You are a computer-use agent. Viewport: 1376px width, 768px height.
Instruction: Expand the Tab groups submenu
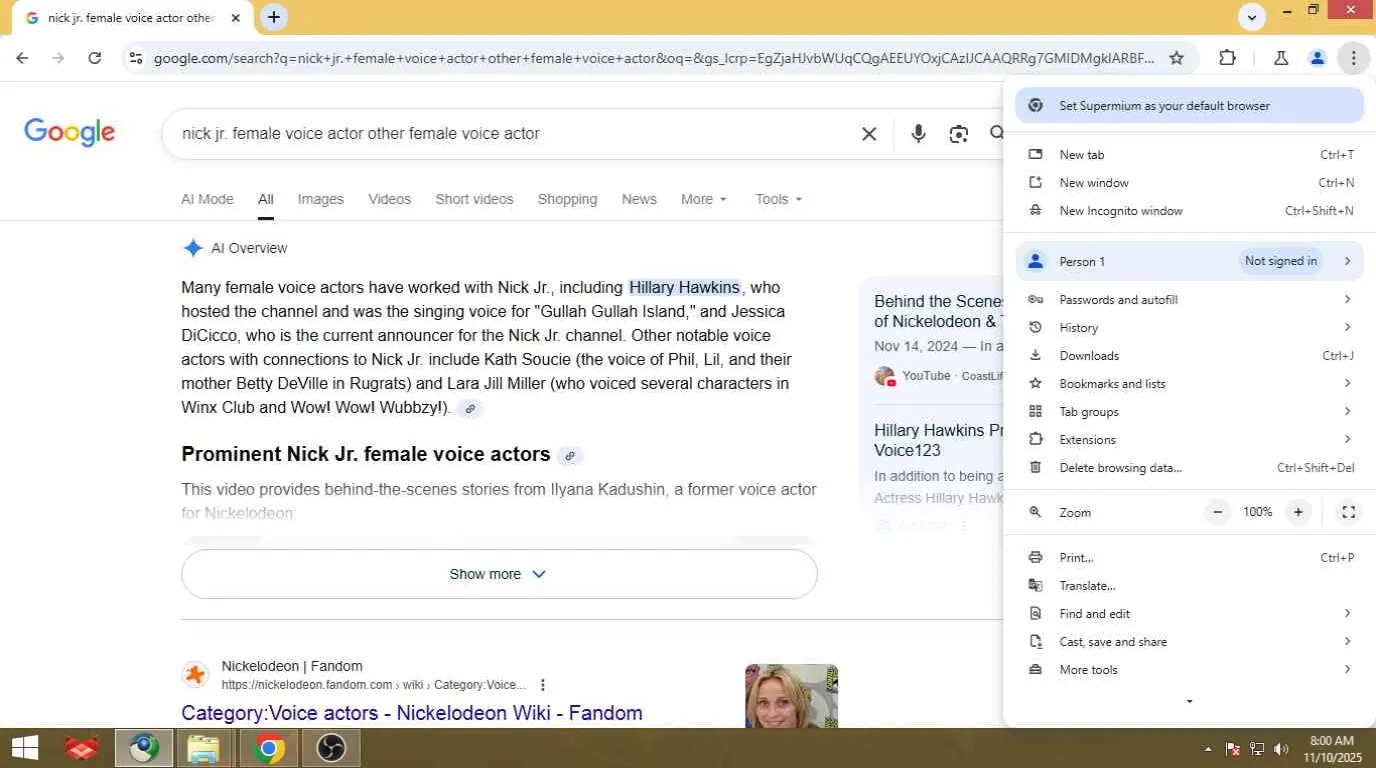point(1189,412)
